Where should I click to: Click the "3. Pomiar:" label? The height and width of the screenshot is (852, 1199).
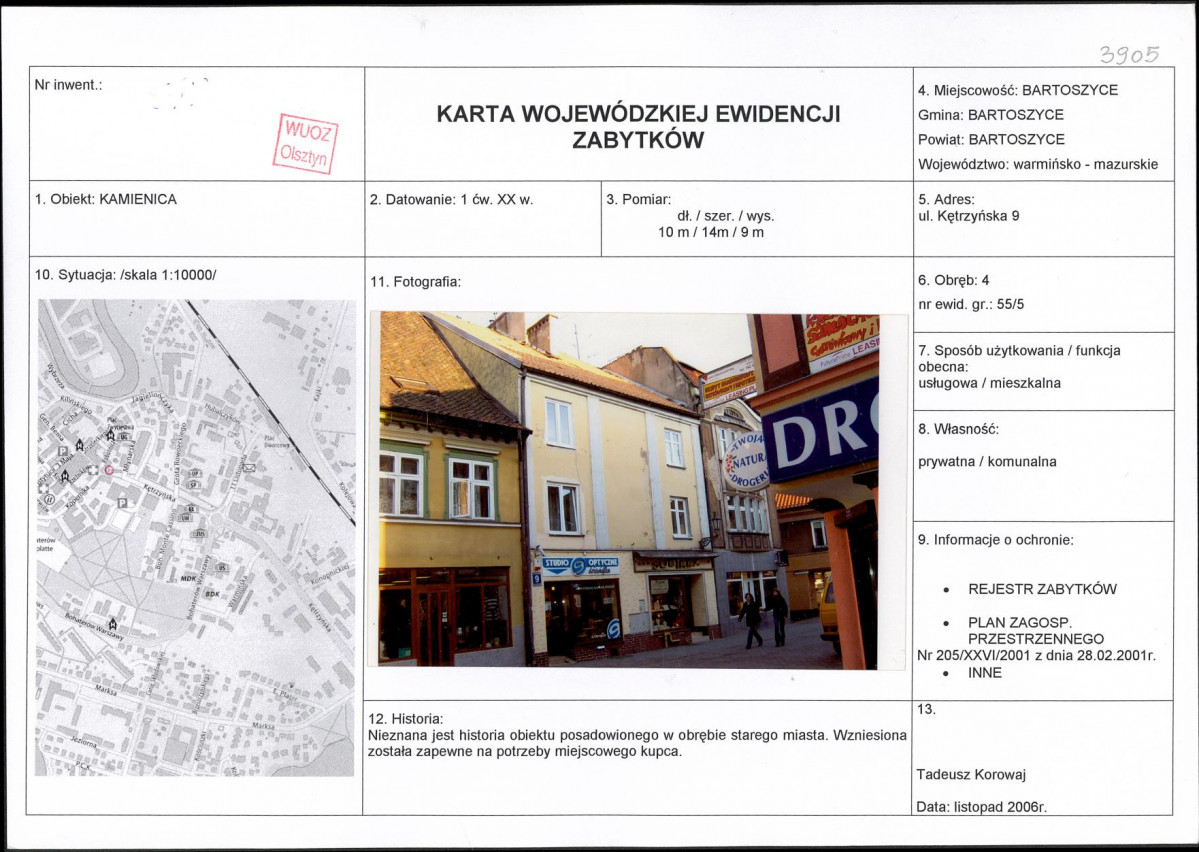pos(638,200)
